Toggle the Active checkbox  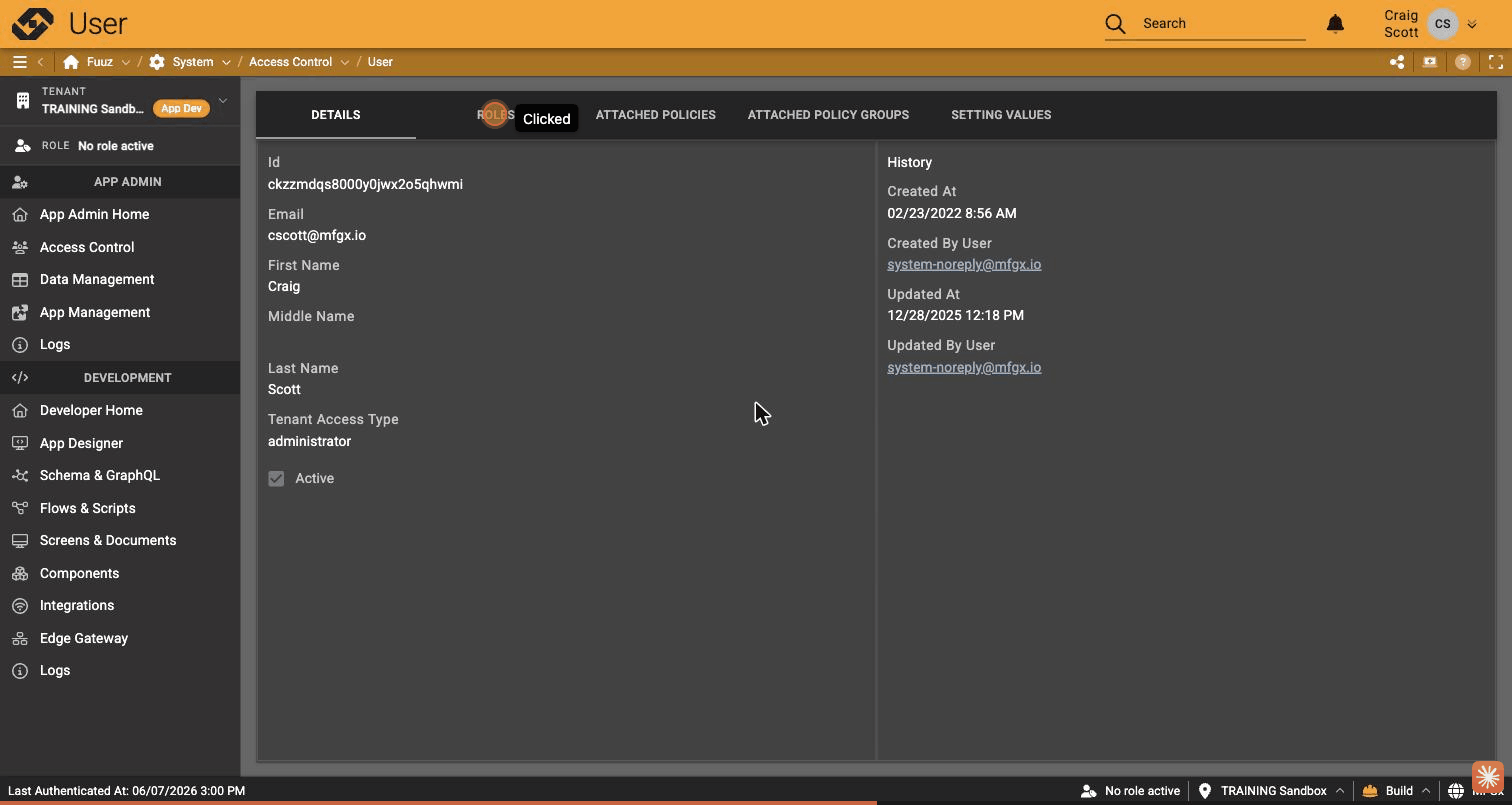pyautogui.click(x=276, y=479)
